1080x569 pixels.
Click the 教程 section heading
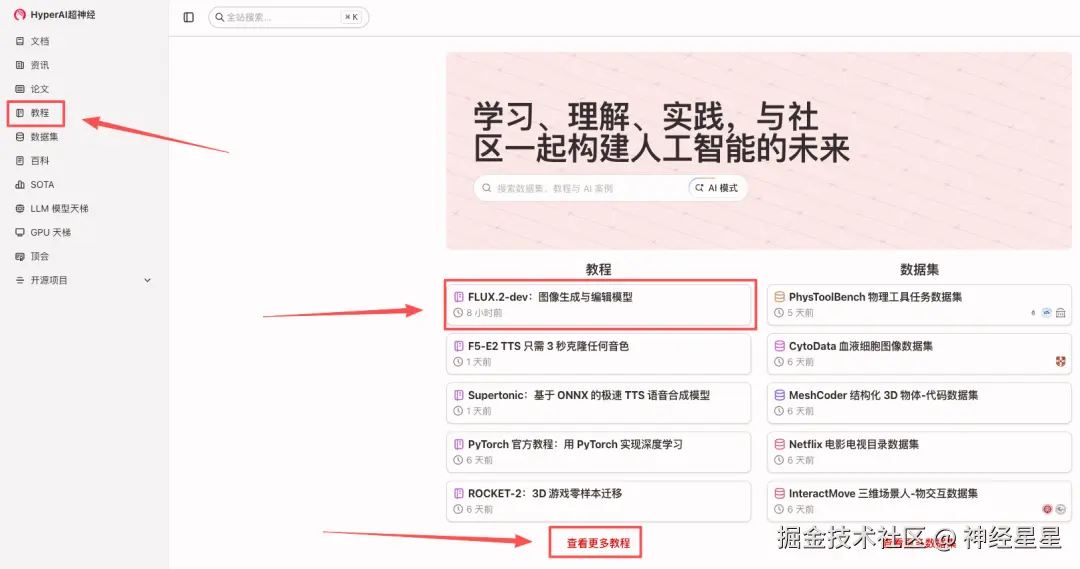coord(599,269)
